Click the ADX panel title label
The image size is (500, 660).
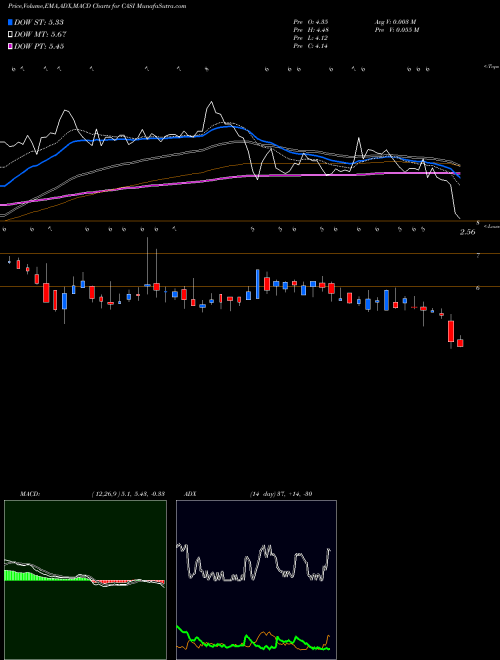[191, 494]
